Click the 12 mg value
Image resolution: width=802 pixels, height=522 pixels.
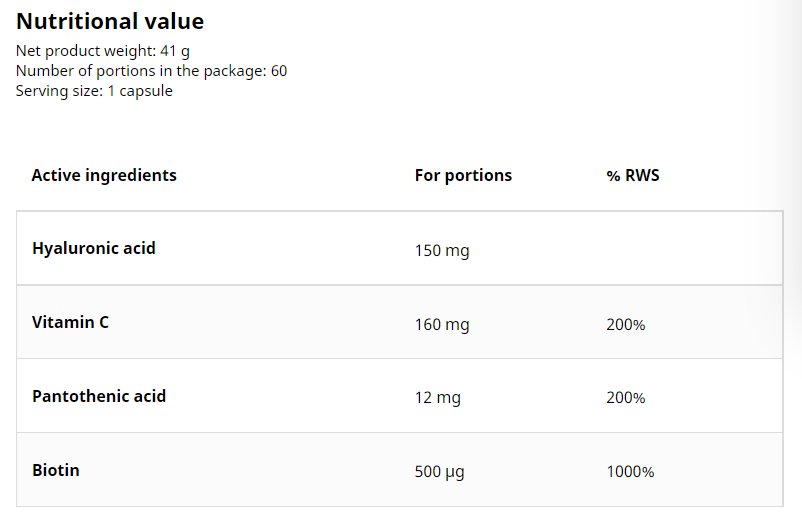(x=438, y=398)
